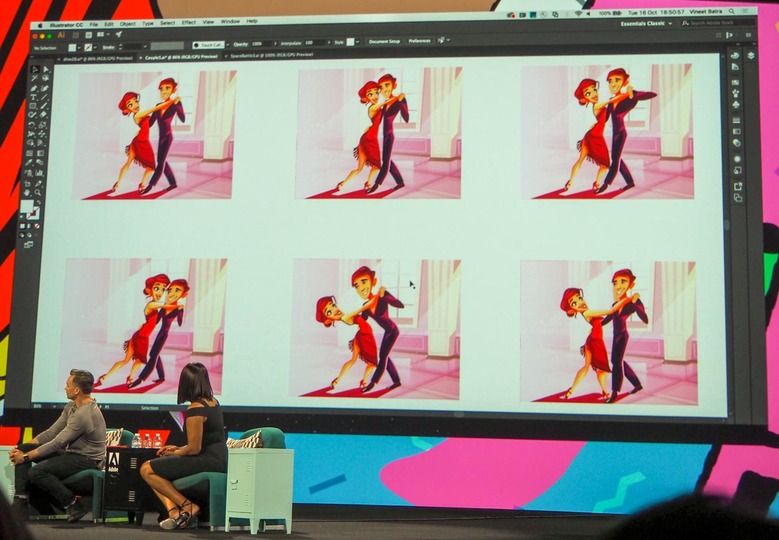Choose the Direct Selection arrow tool

tap(46, 70)
